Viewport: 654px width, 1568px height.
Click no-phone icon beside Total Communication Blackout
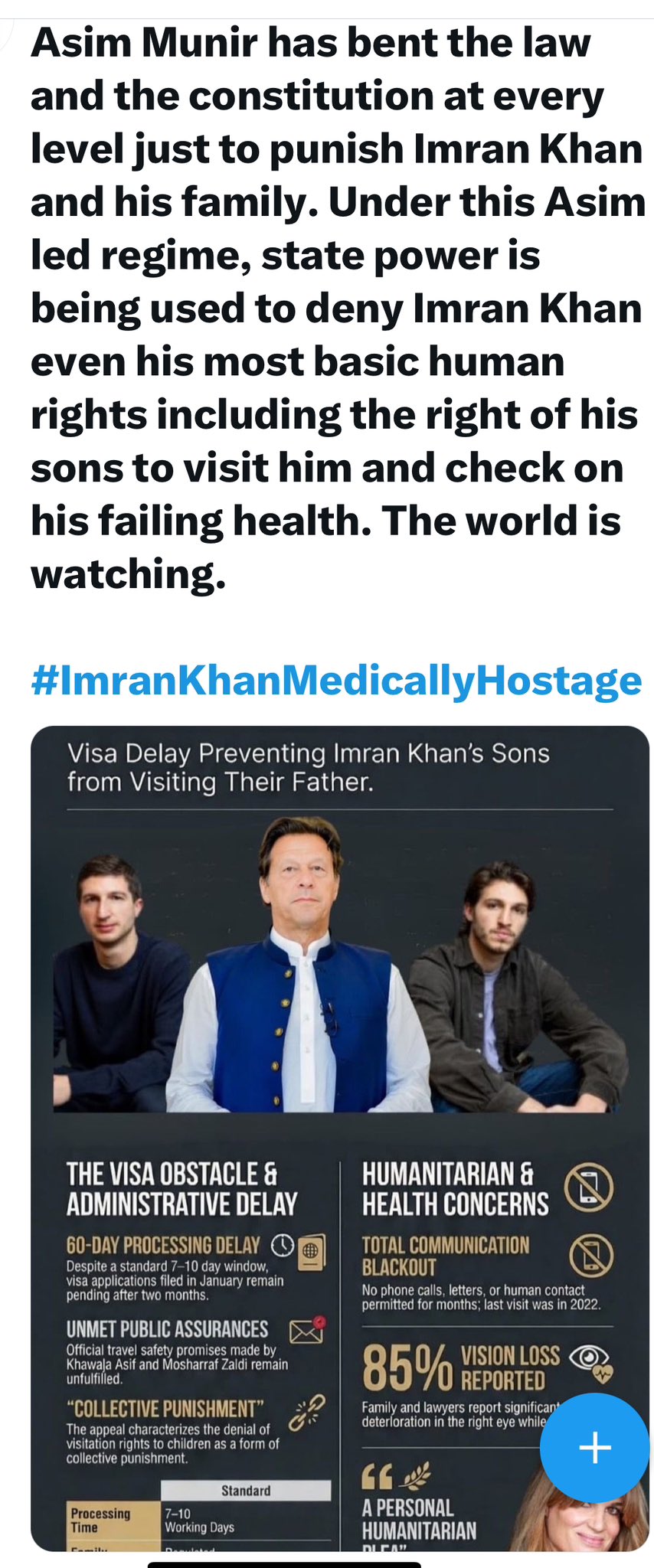591,1256
